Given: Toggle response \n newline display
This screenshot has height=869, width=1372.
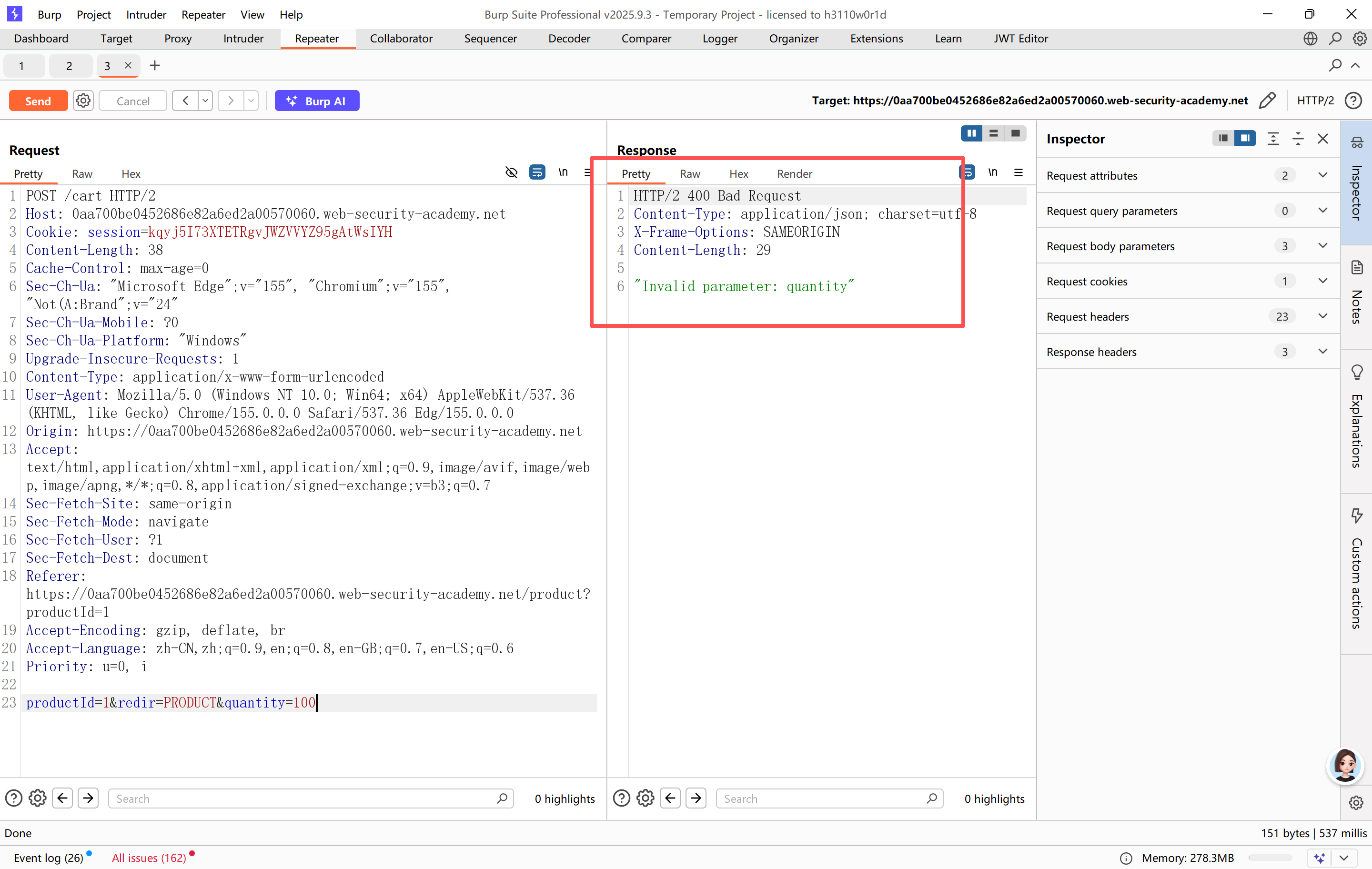Looking at the screenshot, I should point(992,172).
